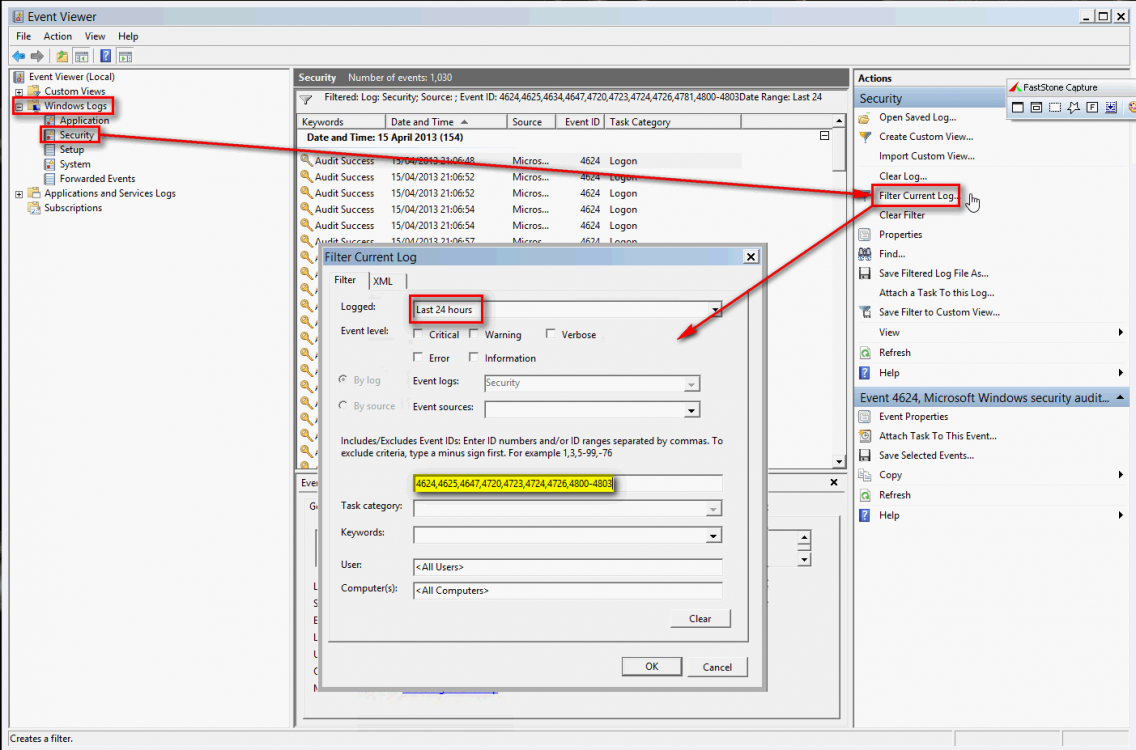Screen dimensions: 1136x750
Task: Click the Help icon in the toolbar
Action: 105,56
